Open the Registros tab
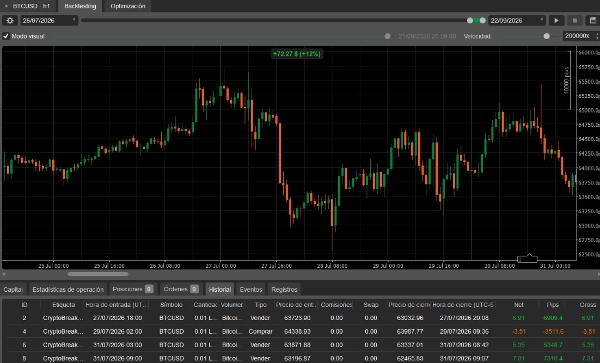Image resolution: width=600 pixels, height=363 pixels. (x=284, y=290)
